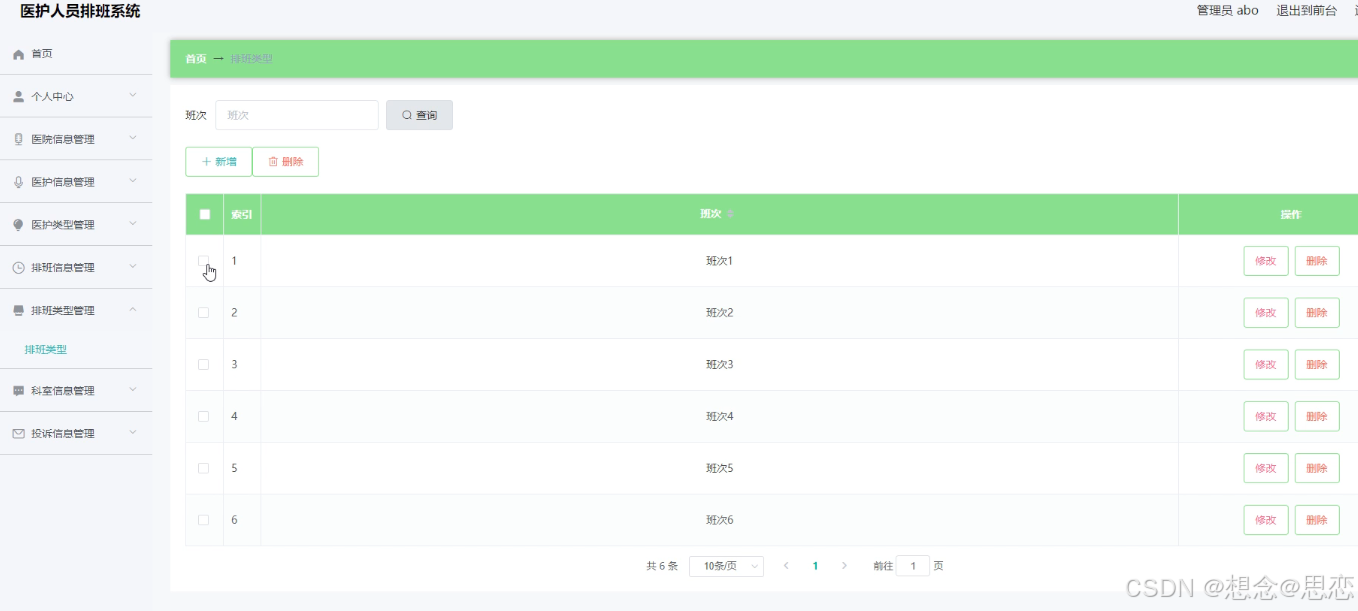
Task: Click 删除 for row 班次1
Action: pyautogui.click(x=1317, y=261)
